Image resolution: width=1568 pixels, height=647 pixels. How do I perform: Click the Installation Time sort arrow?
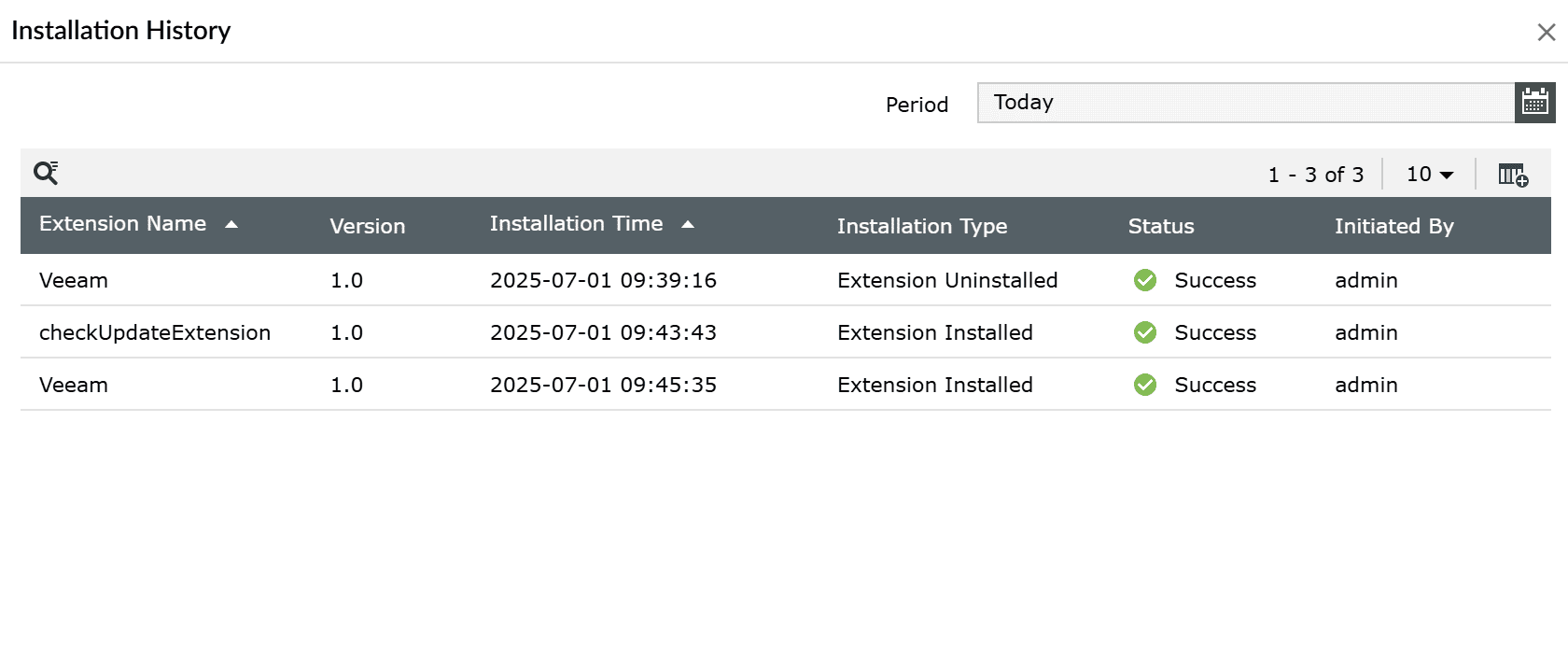[688, 225]
